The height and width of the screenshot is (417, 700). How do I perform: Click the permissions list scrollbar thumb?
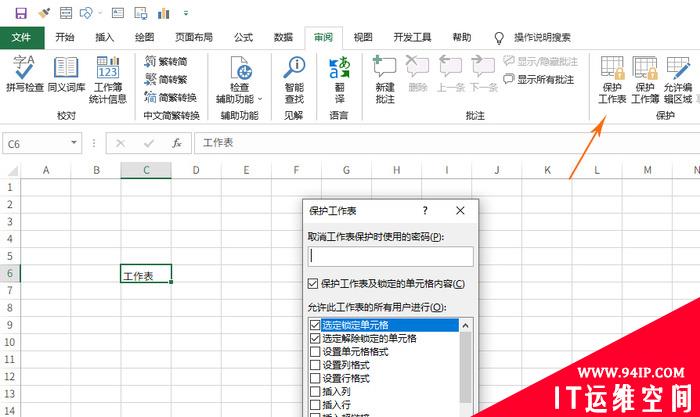(465, 367)
